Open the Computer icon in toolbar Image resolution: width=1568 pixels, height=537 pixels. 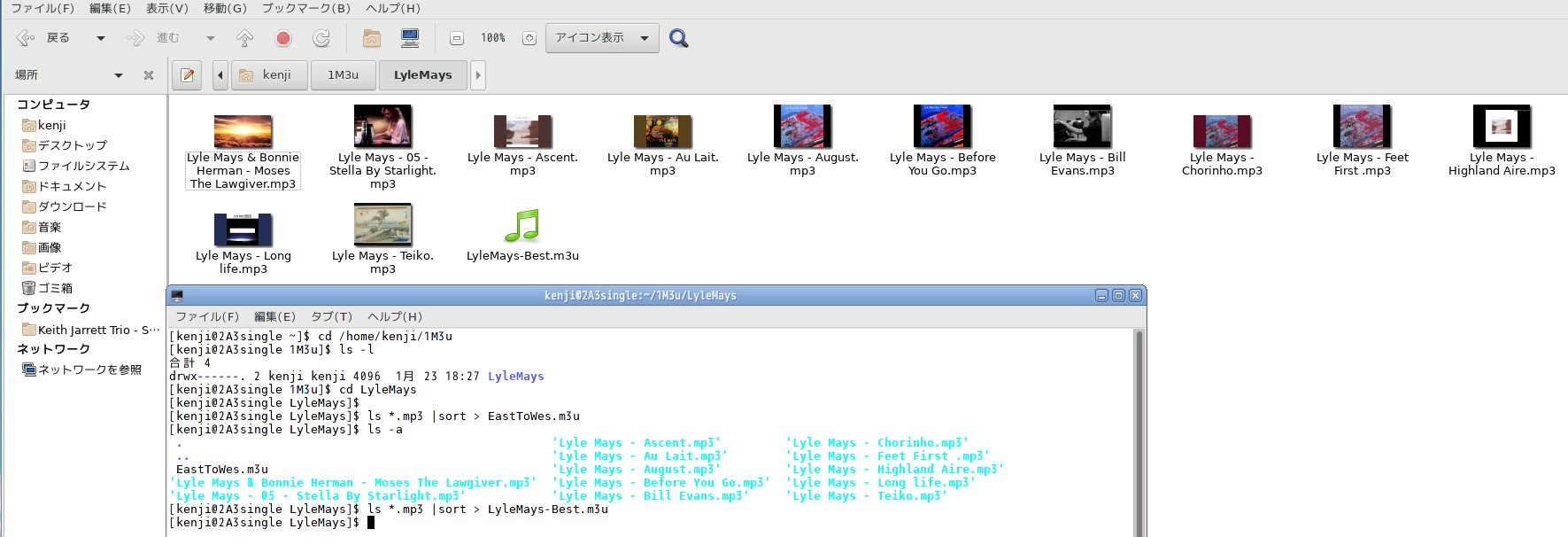pyautogui.click(x=410, y=38)
